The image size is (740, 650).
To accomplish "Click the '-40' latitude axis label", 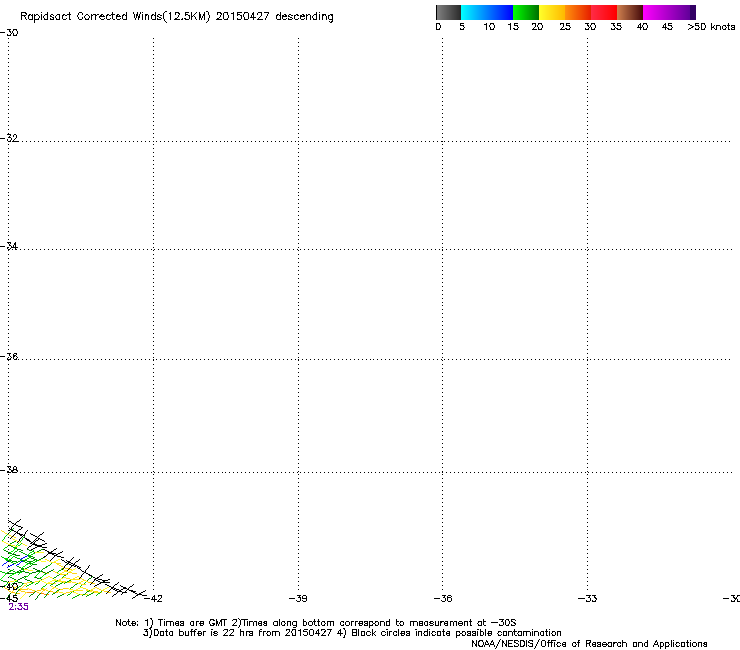I will (x=9, y=586).
